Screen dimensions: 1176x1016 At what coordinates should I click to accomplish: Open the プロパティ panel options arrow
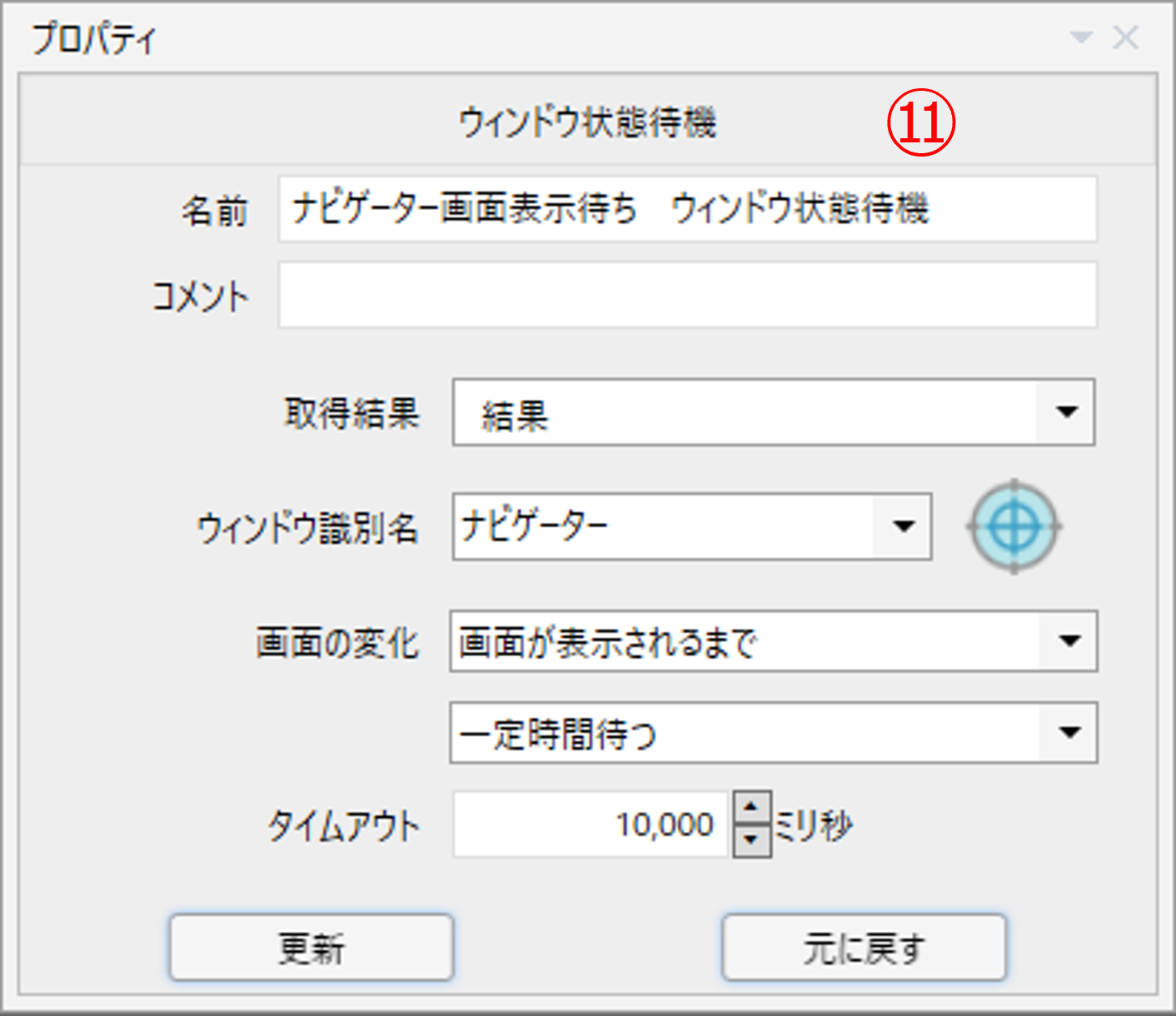[1080, 37]
